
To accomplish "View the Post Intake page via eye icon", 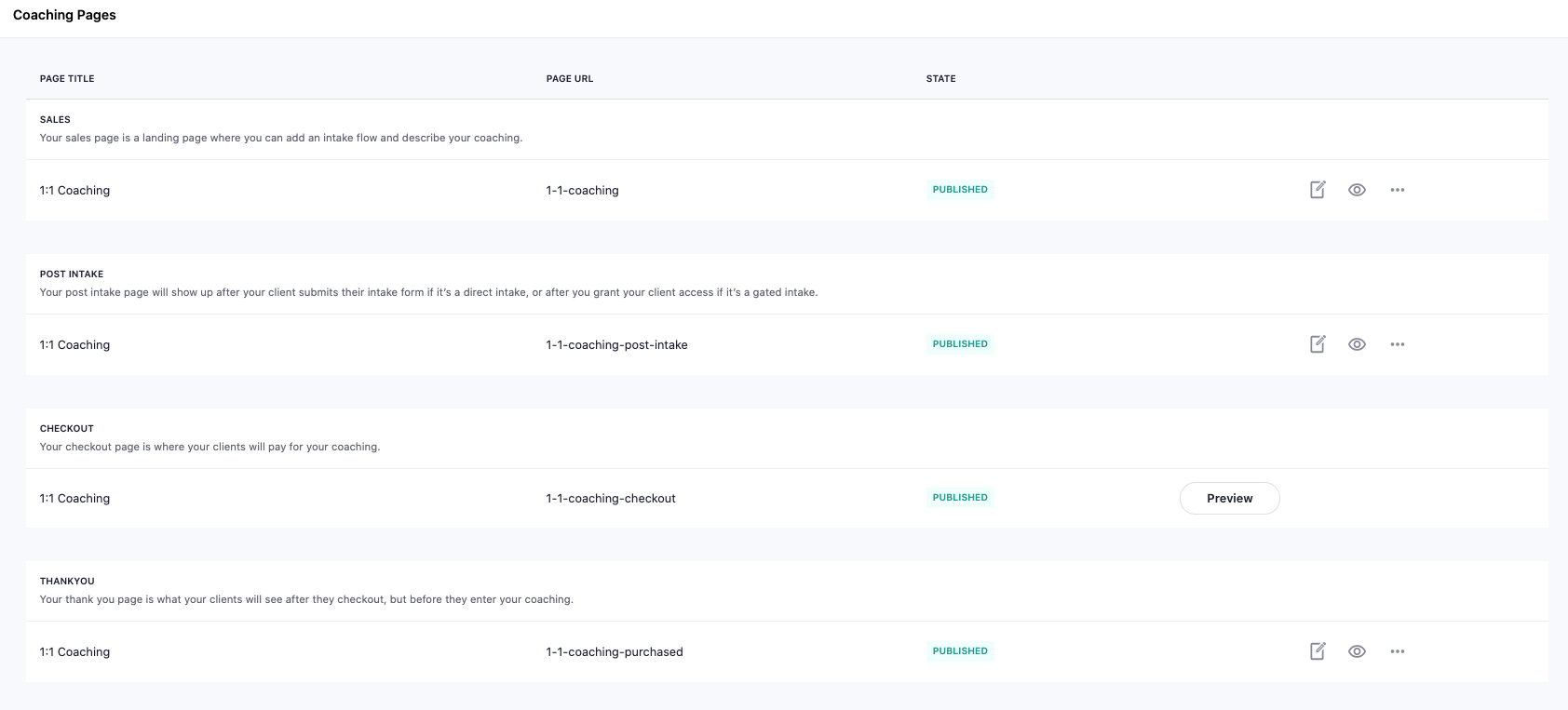I will tap(1357, 344).
